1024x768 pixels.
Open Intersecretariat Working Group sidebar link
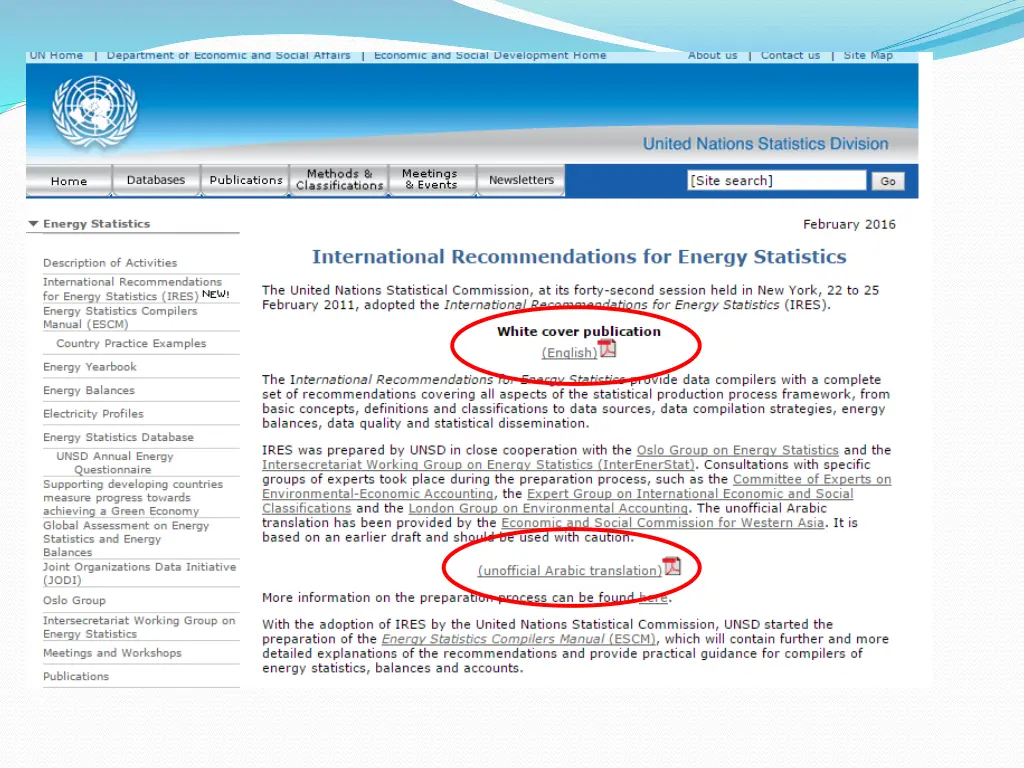(x=139, y=627)
